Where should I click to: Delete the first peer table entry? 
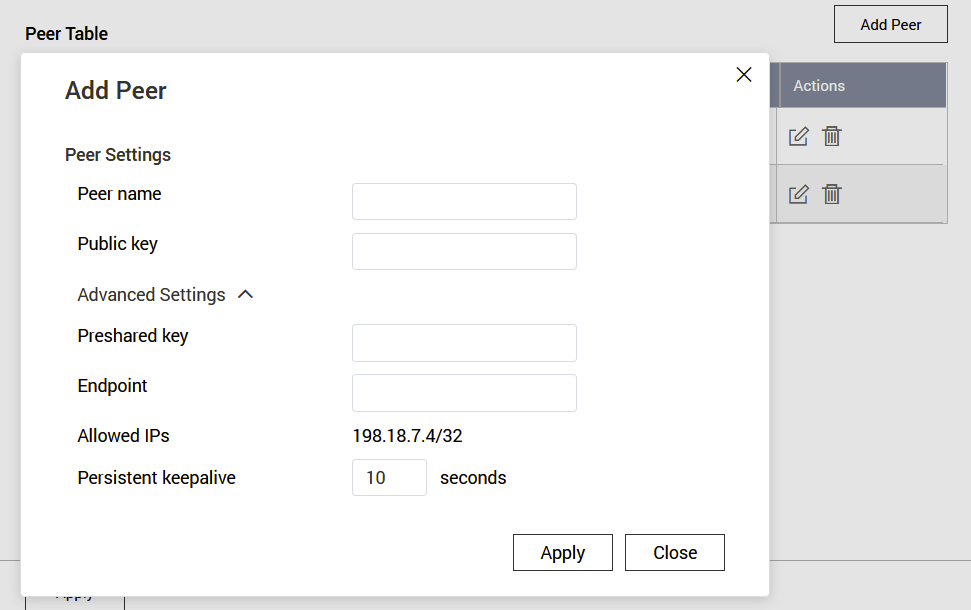(x=832, y=136)
